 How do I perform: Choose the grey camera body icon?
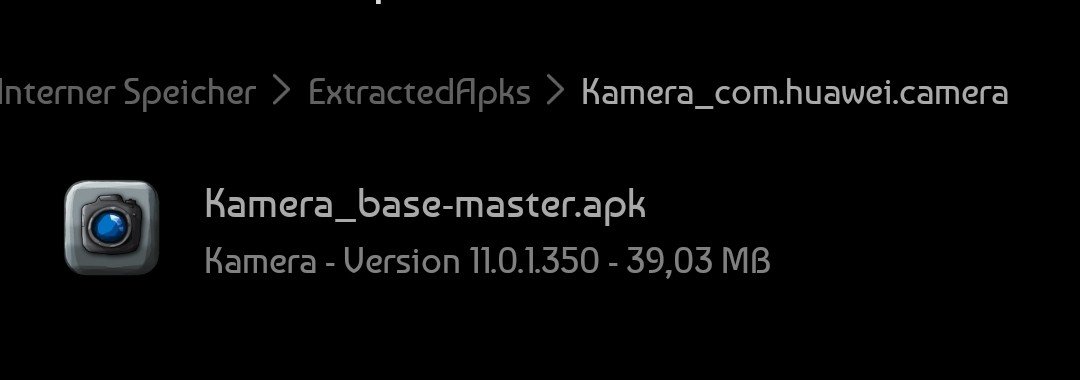coord(112,226)
